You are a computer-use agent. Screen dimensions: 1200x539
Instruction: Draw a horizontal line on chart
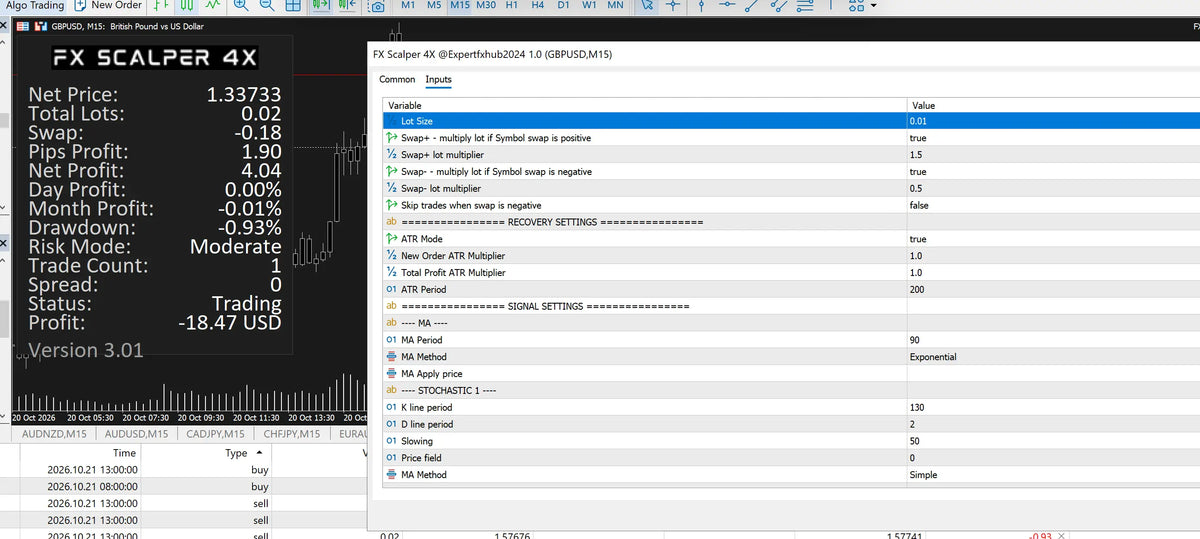coord(727,6)
